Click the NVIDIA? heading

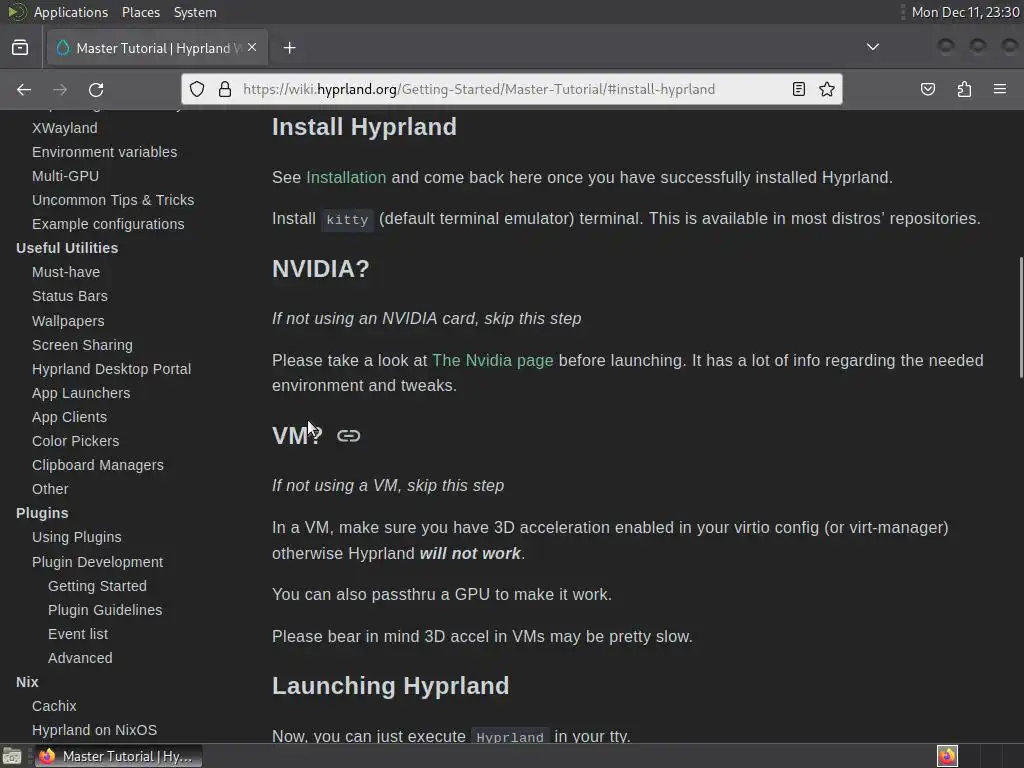click(321, 269)
